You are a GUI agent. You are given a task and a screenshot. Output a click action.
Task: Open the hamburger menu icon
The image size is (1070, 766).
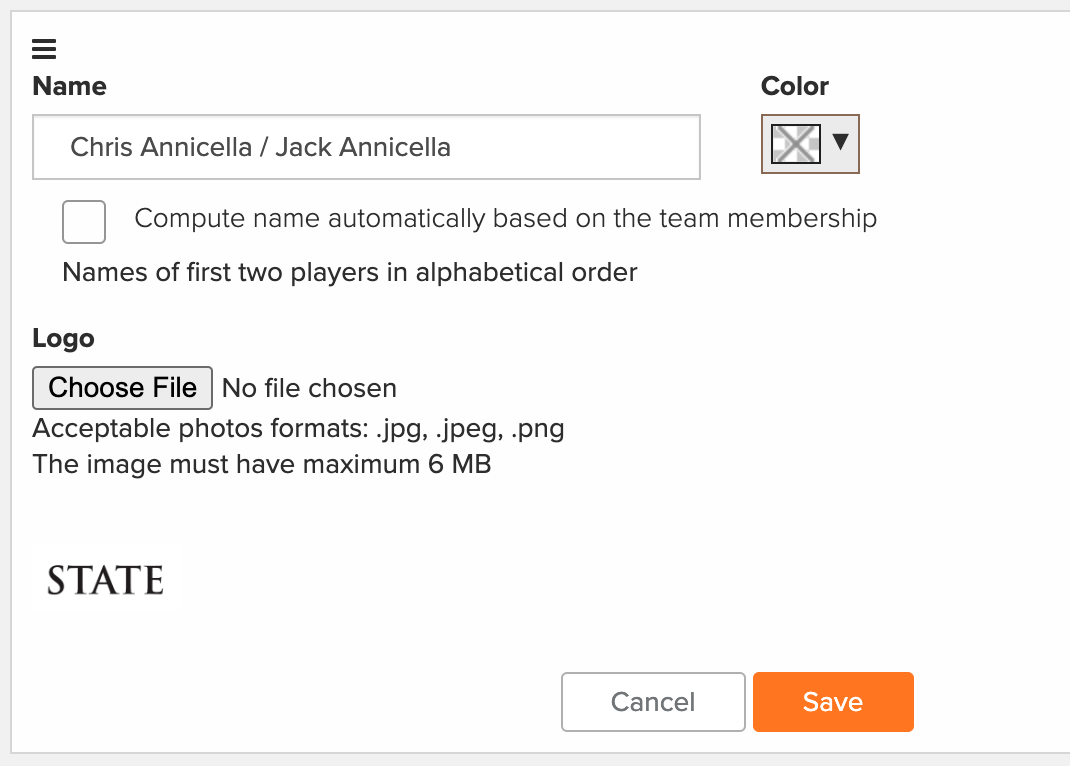44,49
